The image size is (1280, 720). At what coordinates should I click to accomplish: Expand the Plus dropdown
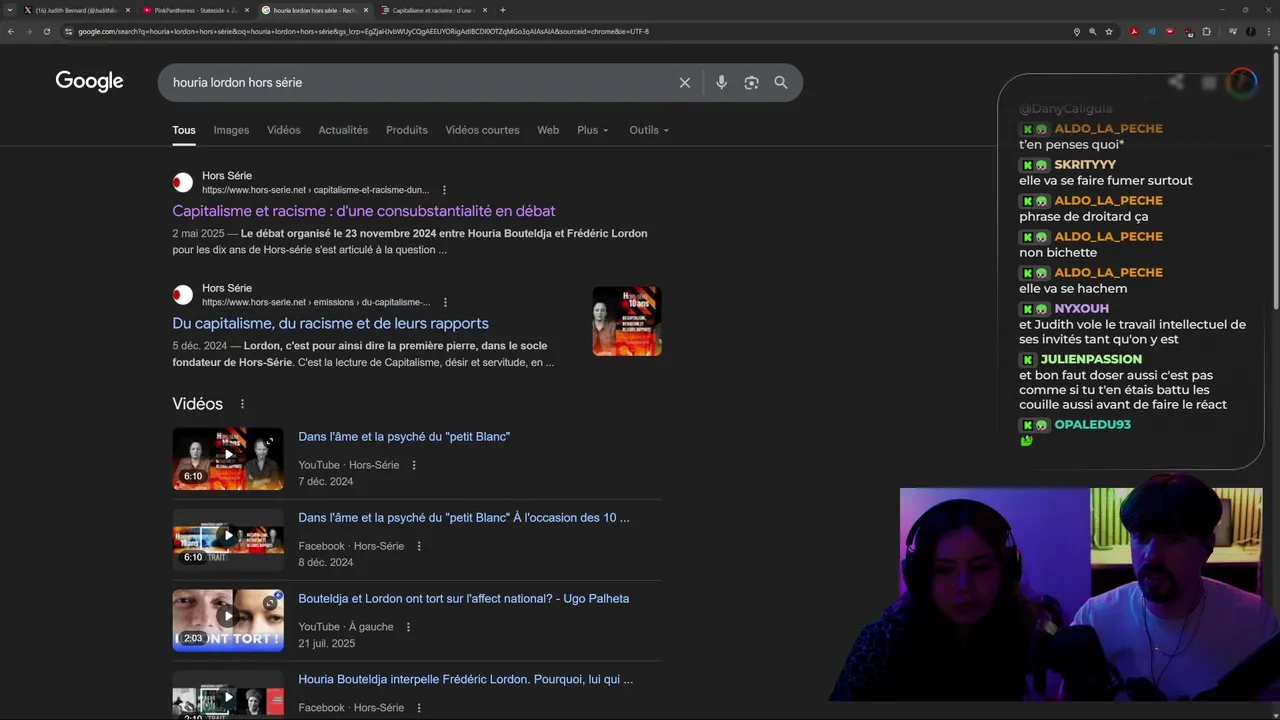tap(593, 130)
